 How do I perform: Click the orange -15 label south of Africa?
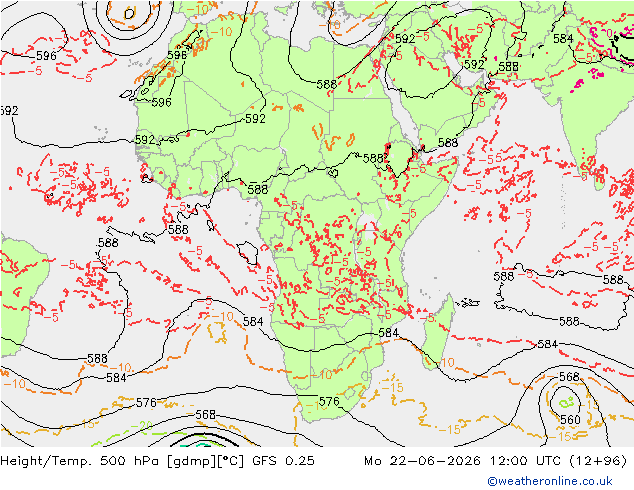coord(392,388)
